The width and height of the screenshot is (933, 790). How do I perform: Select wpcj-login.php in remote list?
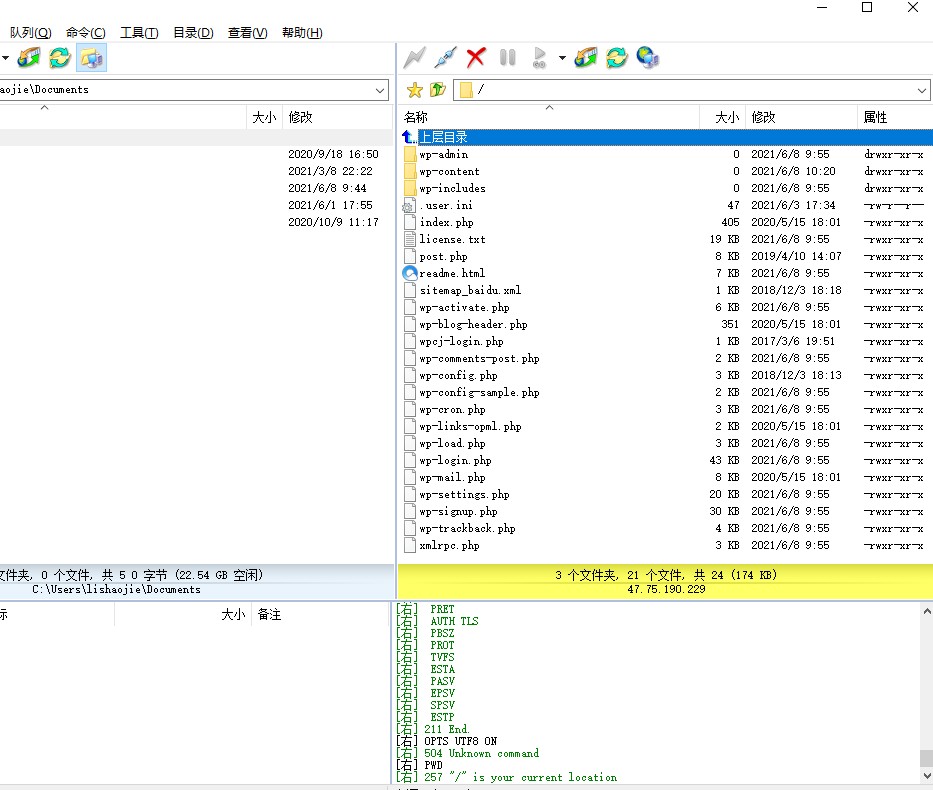click(x=461, y=341)
